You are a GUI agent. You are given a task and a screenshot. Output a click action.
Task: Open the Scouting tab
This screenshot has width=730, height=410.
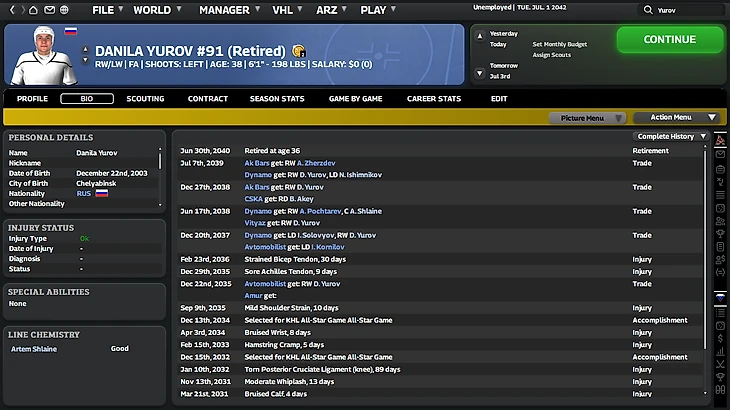point(145,99)
